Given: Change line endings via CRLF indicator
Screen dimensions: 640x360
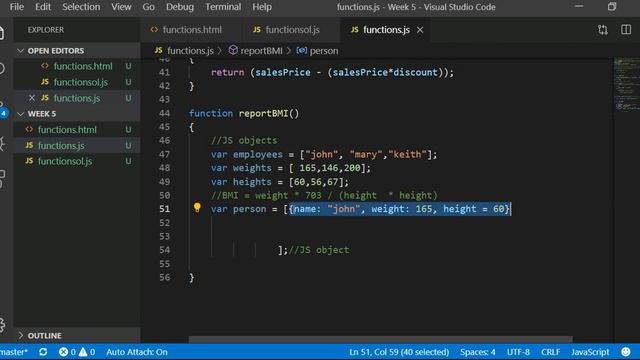Looking at the screenshot, I should (550, 352).
